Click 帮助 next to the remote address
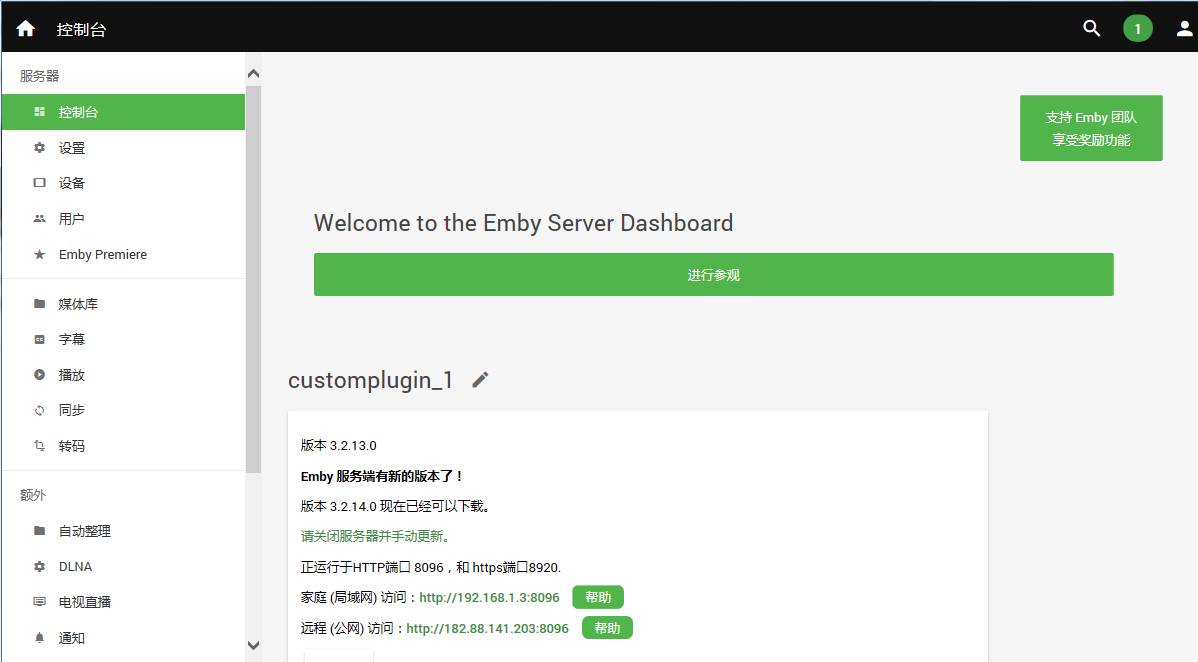The image size is (1198, 662). (607, 628)
